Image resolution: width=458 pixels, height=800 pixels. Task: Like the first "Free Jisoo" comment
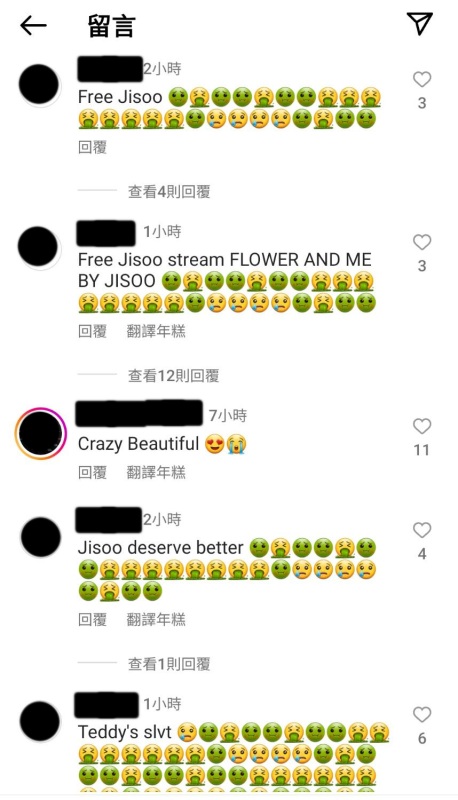click(x=422, y=79)
